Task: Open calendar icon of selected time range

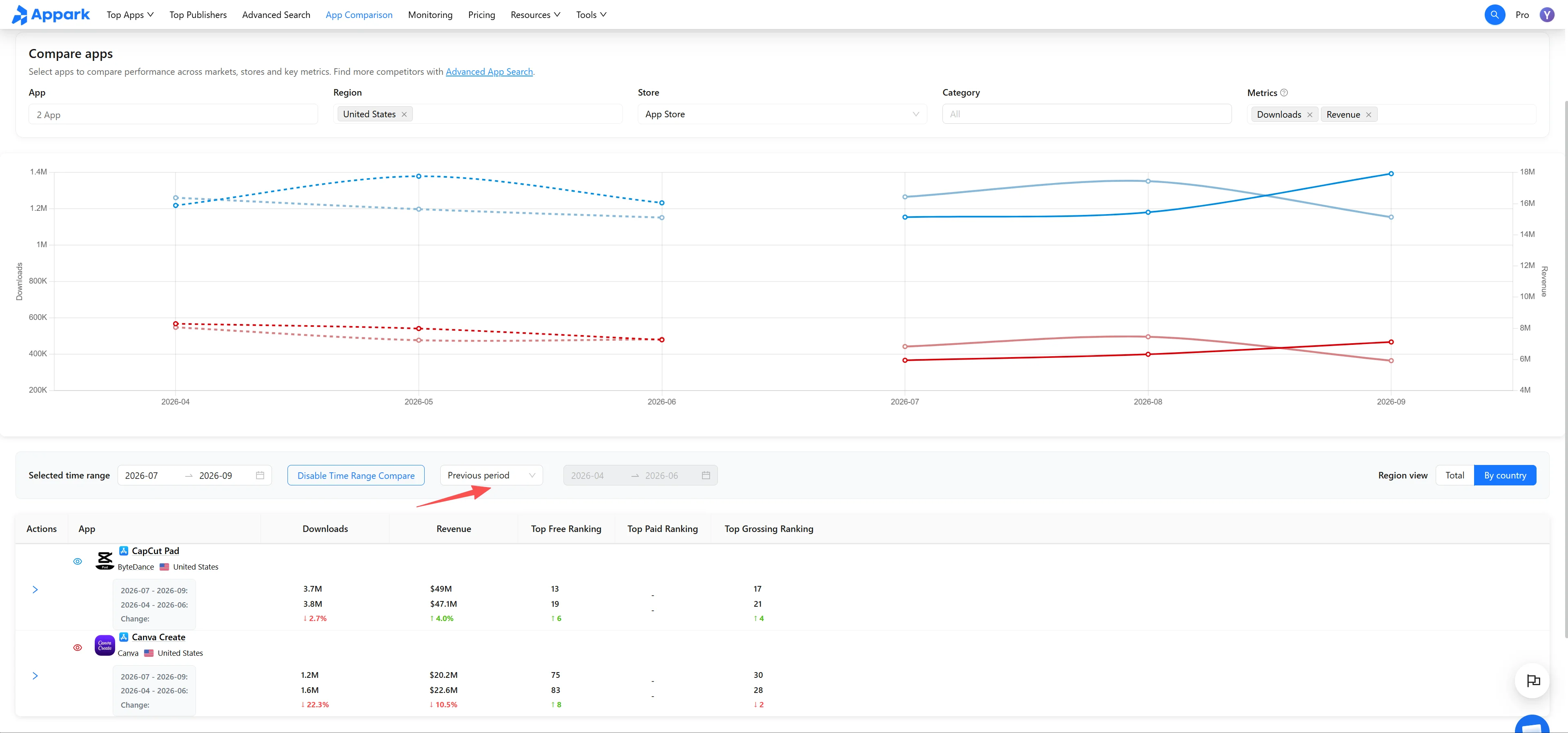Action: 260,475
